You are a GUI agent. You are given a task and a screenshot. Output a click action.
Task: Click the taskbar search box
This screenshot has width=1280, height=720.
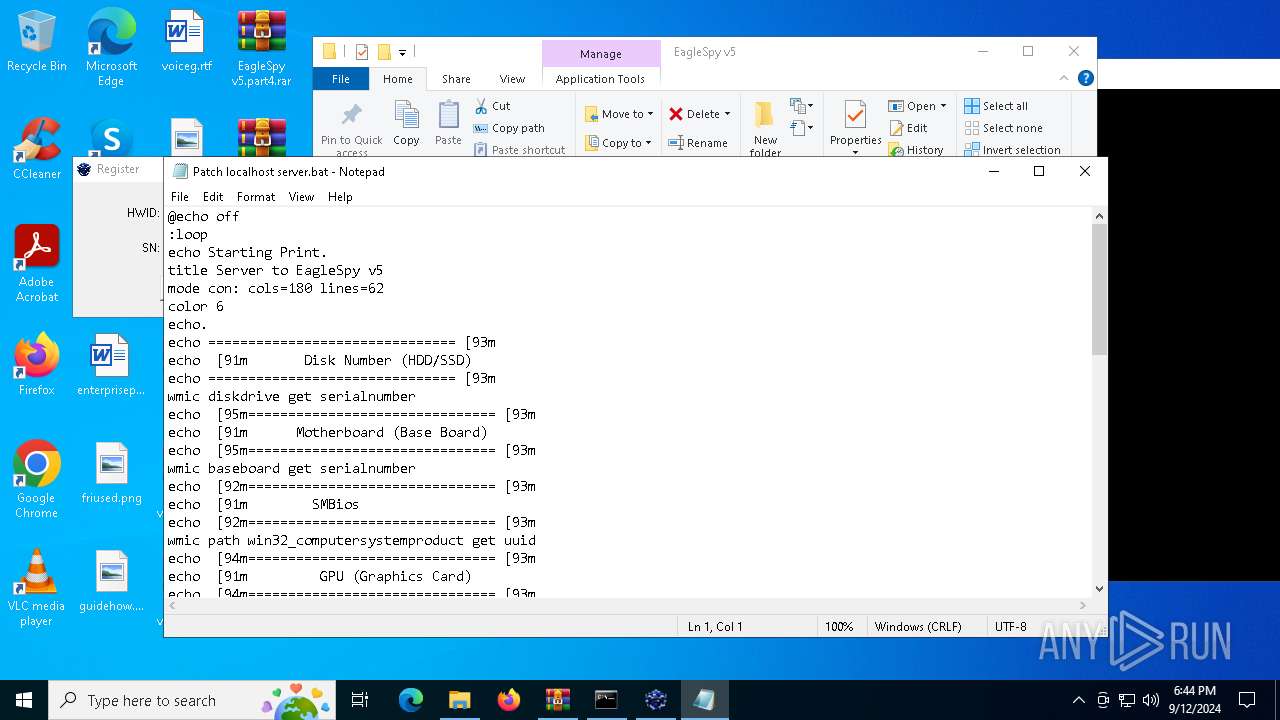pyautogui.click(x=193, y=700)
